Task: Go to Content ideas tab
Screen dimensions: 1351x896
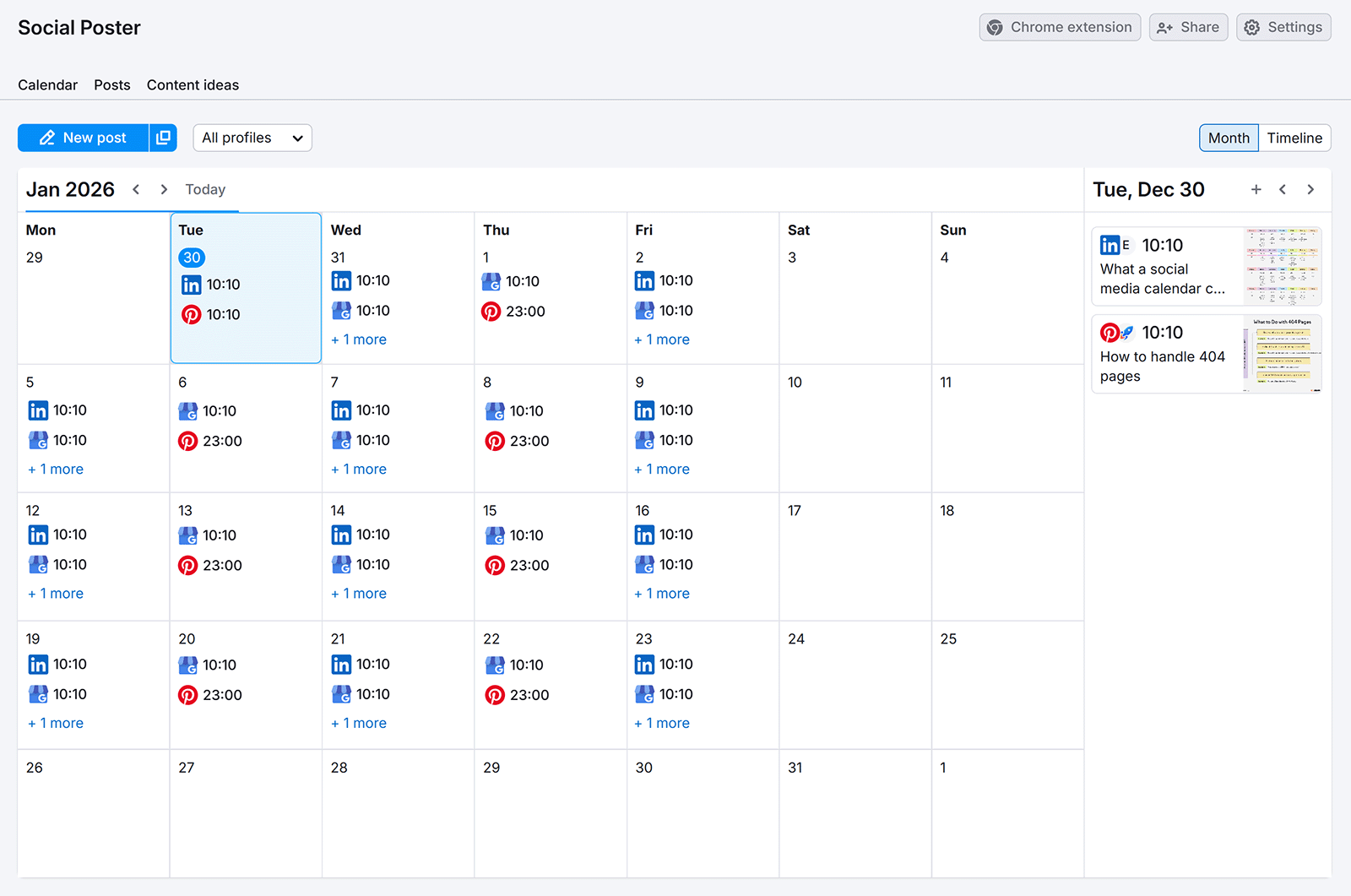Action: 193,84
